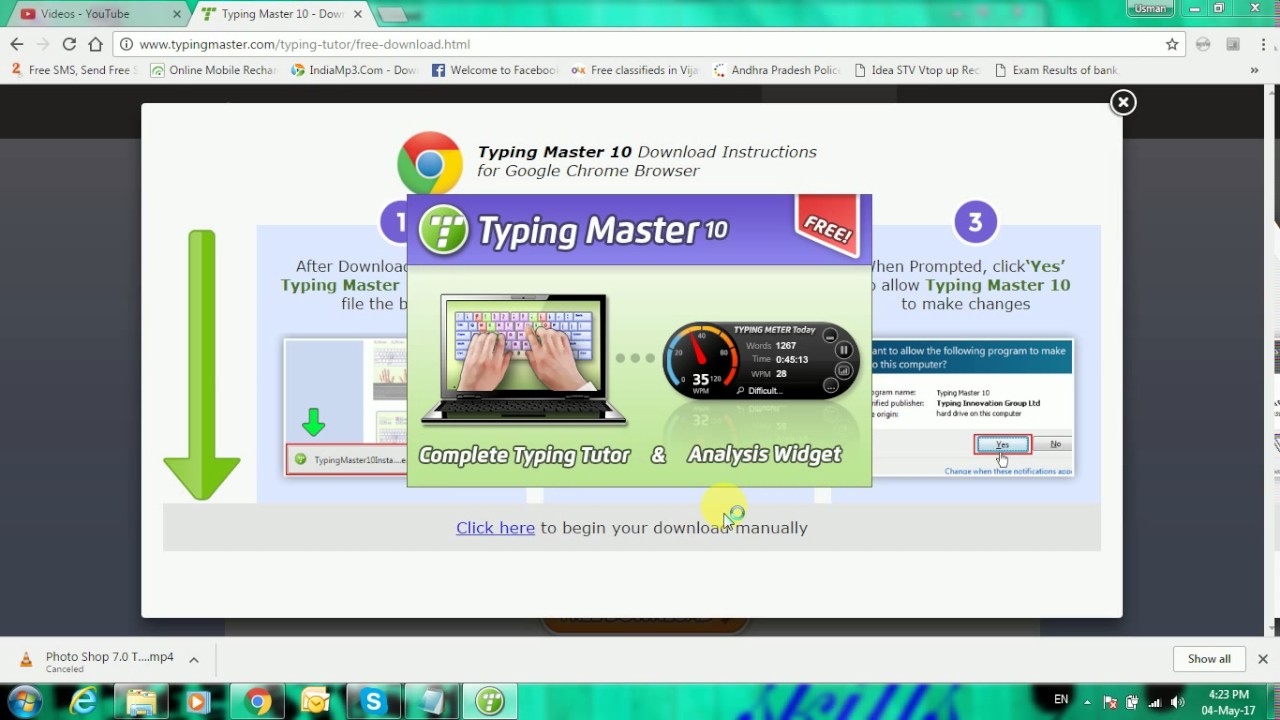Click the 'Click here' manual download link
The image size is (1280, 720).
(x=495, y=527)
